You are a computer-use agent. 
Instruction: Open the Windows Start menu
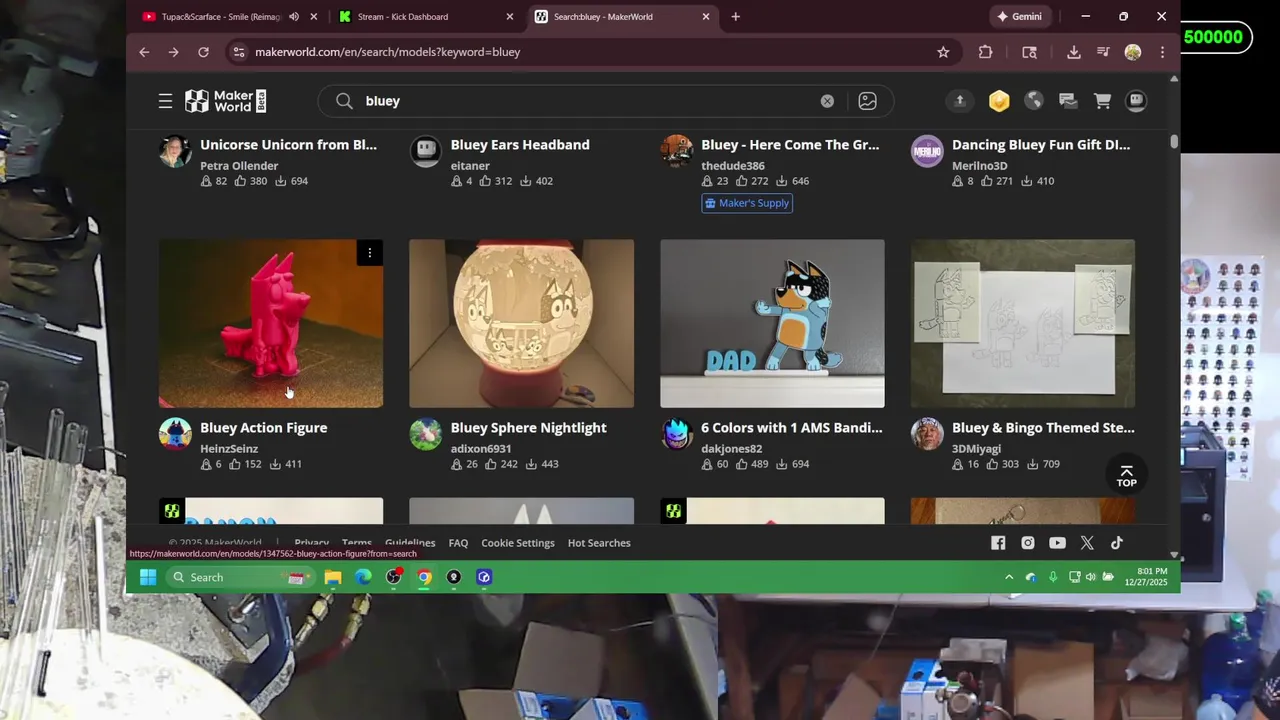(x=148, y=577)
